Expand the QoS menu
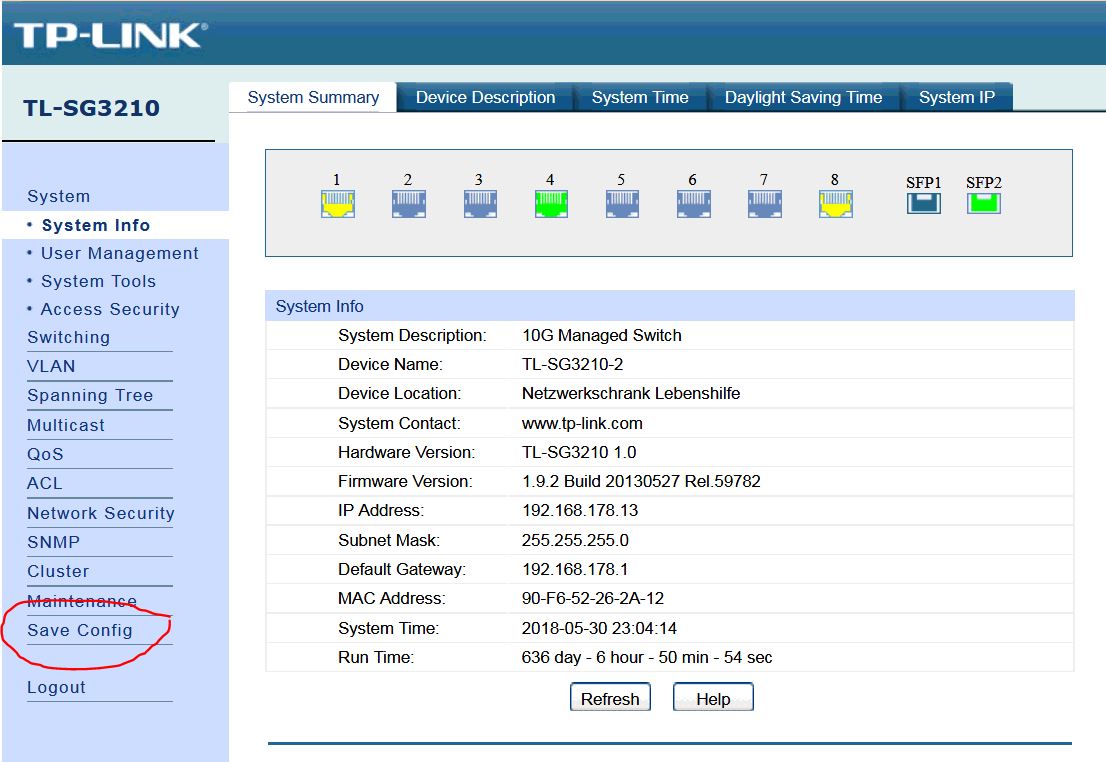The image size is (1106, 762). 45,454
